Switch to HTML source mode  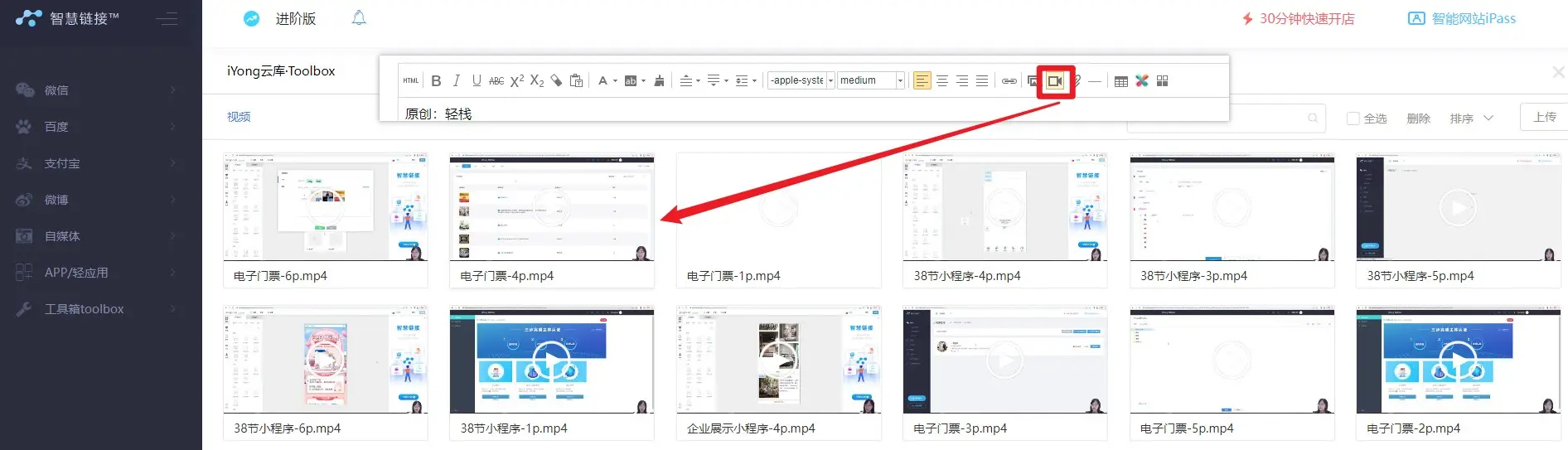point(410,81)
